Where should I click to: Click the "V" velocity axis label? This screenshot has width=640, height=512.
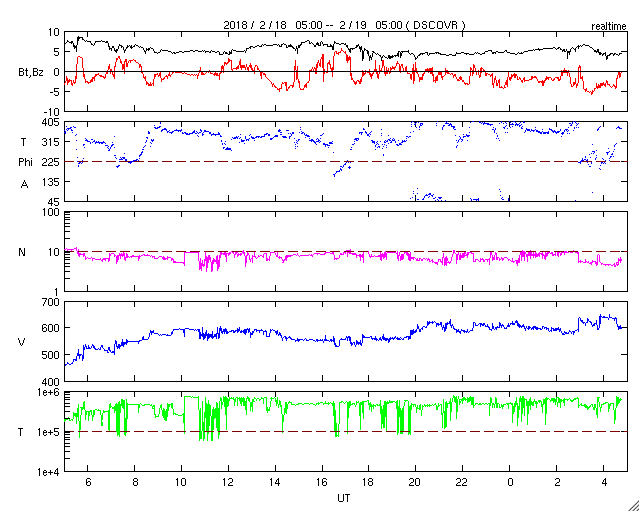[22, 342]
